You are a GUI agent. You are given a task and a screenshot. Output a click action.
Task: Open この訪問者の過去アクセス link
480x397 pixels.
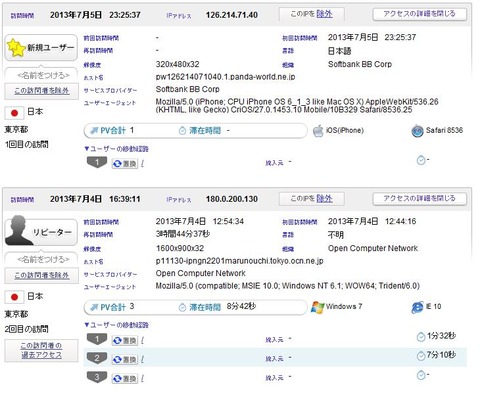41,350
